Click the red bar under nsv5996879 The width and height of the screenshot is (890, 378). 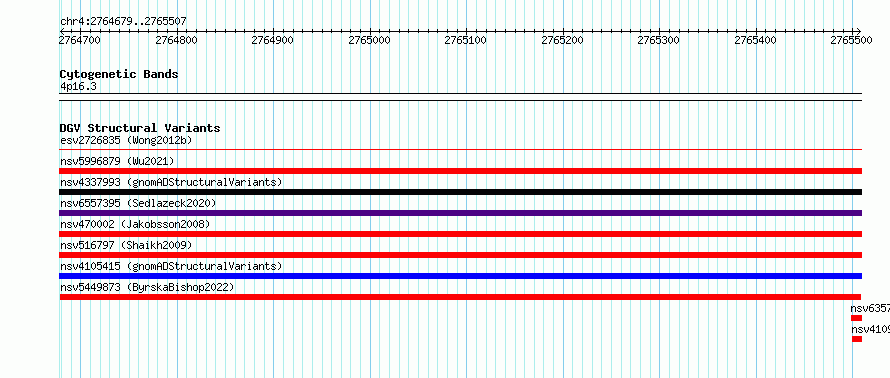click(x=460, y=171)
